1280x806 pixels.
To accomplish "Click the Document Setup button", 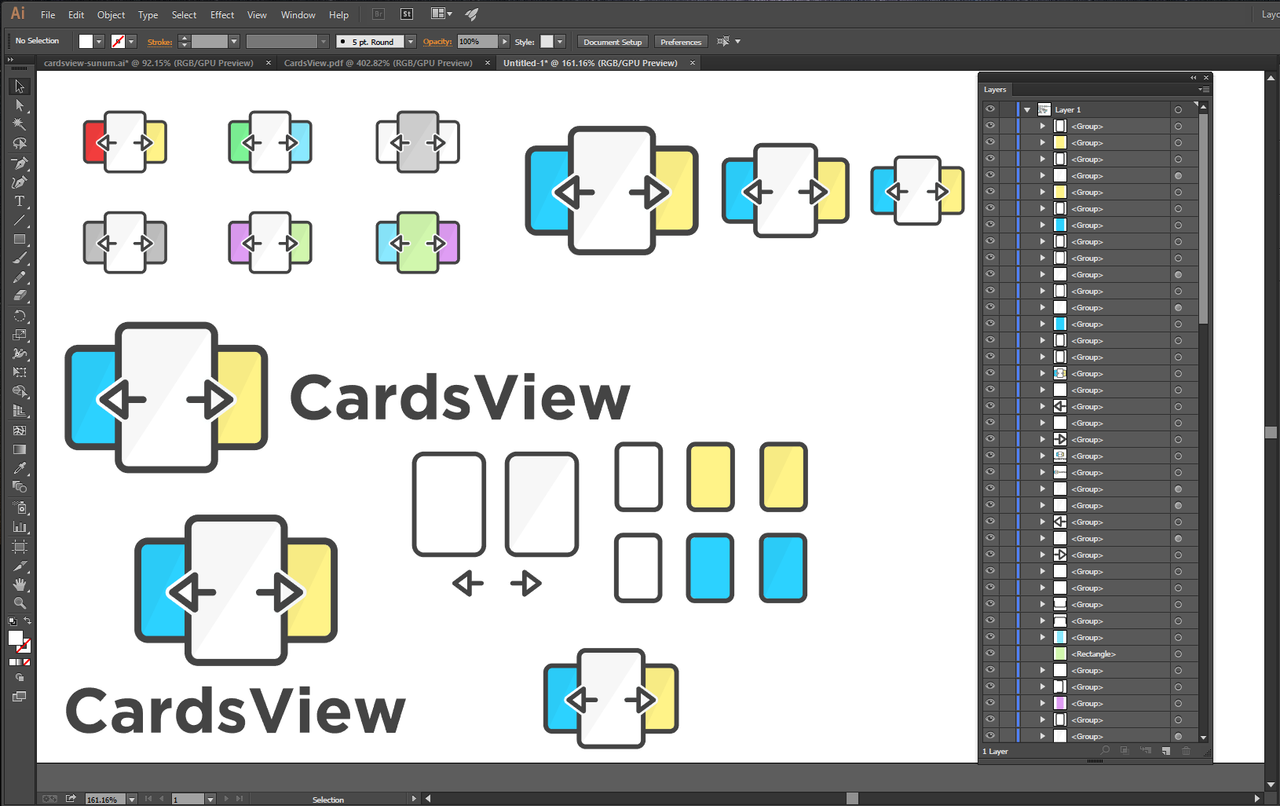I will click(x=613, y=42).
